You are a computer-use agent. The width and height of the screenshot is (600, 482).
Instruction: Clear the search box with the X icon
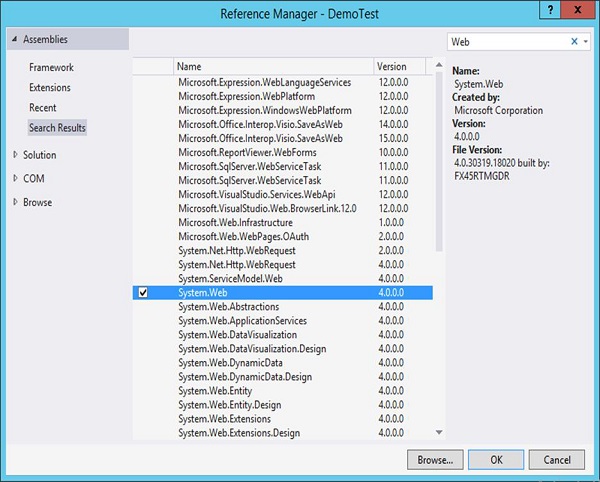[574, 42]
